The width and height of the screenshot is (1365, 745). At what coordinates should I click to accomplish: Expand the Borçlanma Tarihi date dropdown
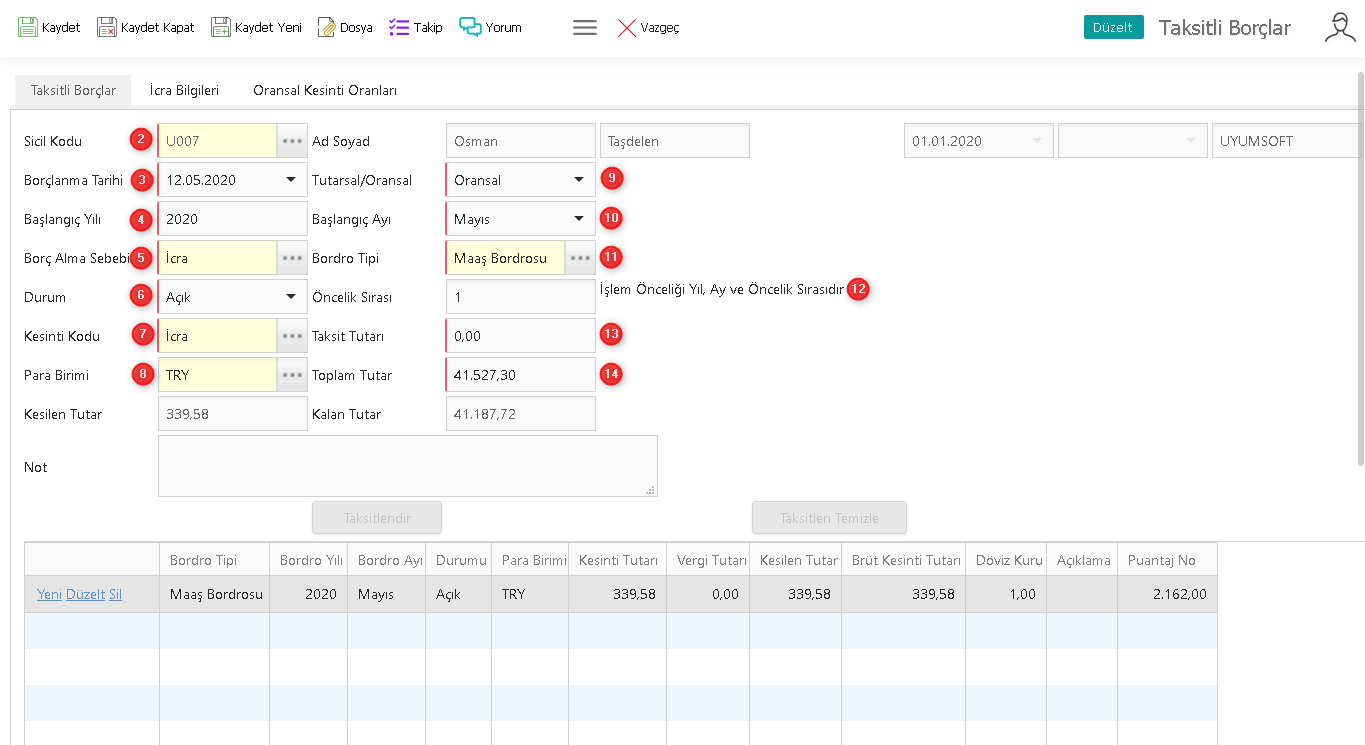pyautogui.click(x=291, y=180)
